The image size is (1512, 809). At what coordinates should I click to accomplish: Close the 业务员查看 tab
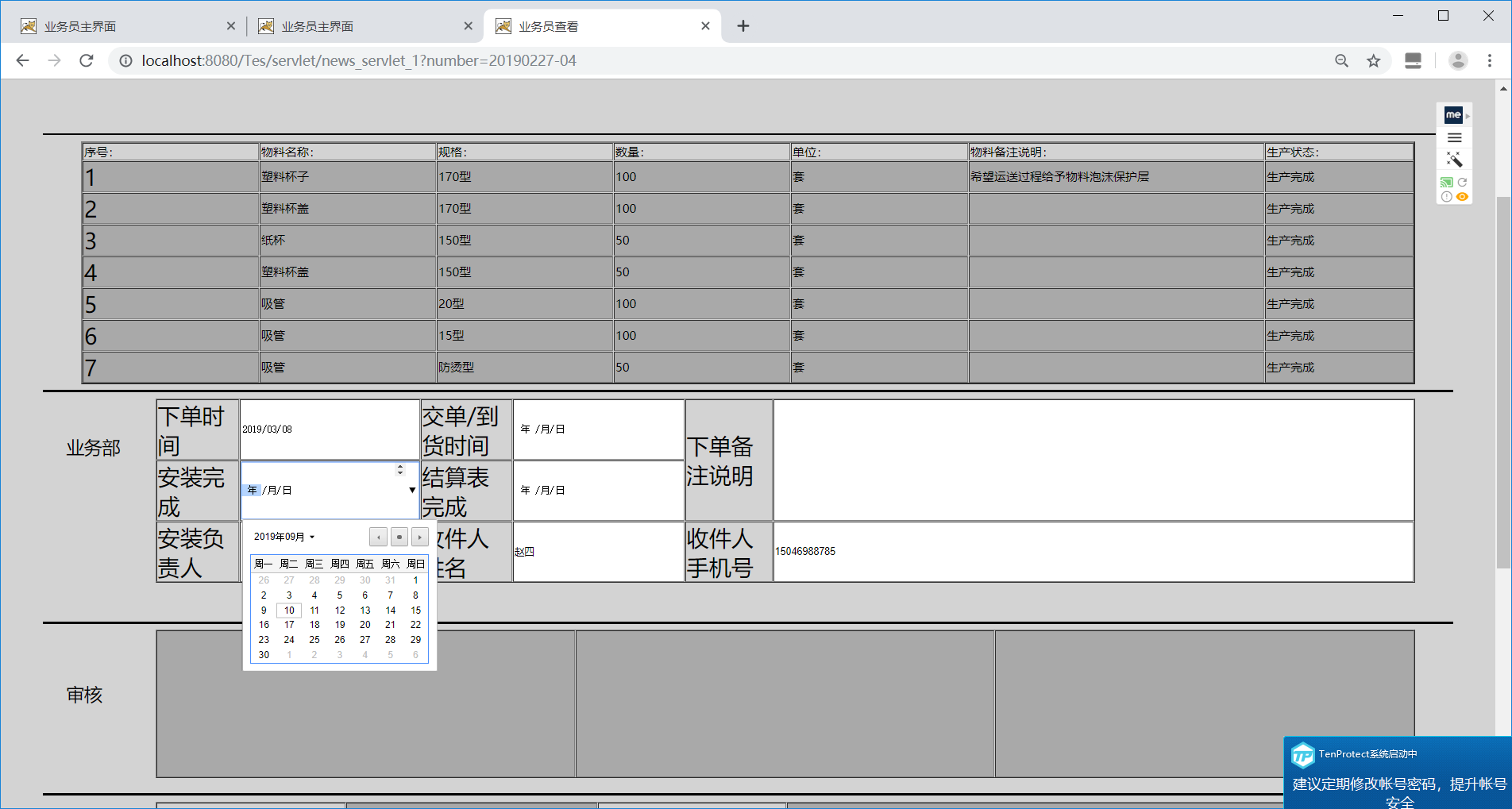pyautogui.click(x=705, y=26)
